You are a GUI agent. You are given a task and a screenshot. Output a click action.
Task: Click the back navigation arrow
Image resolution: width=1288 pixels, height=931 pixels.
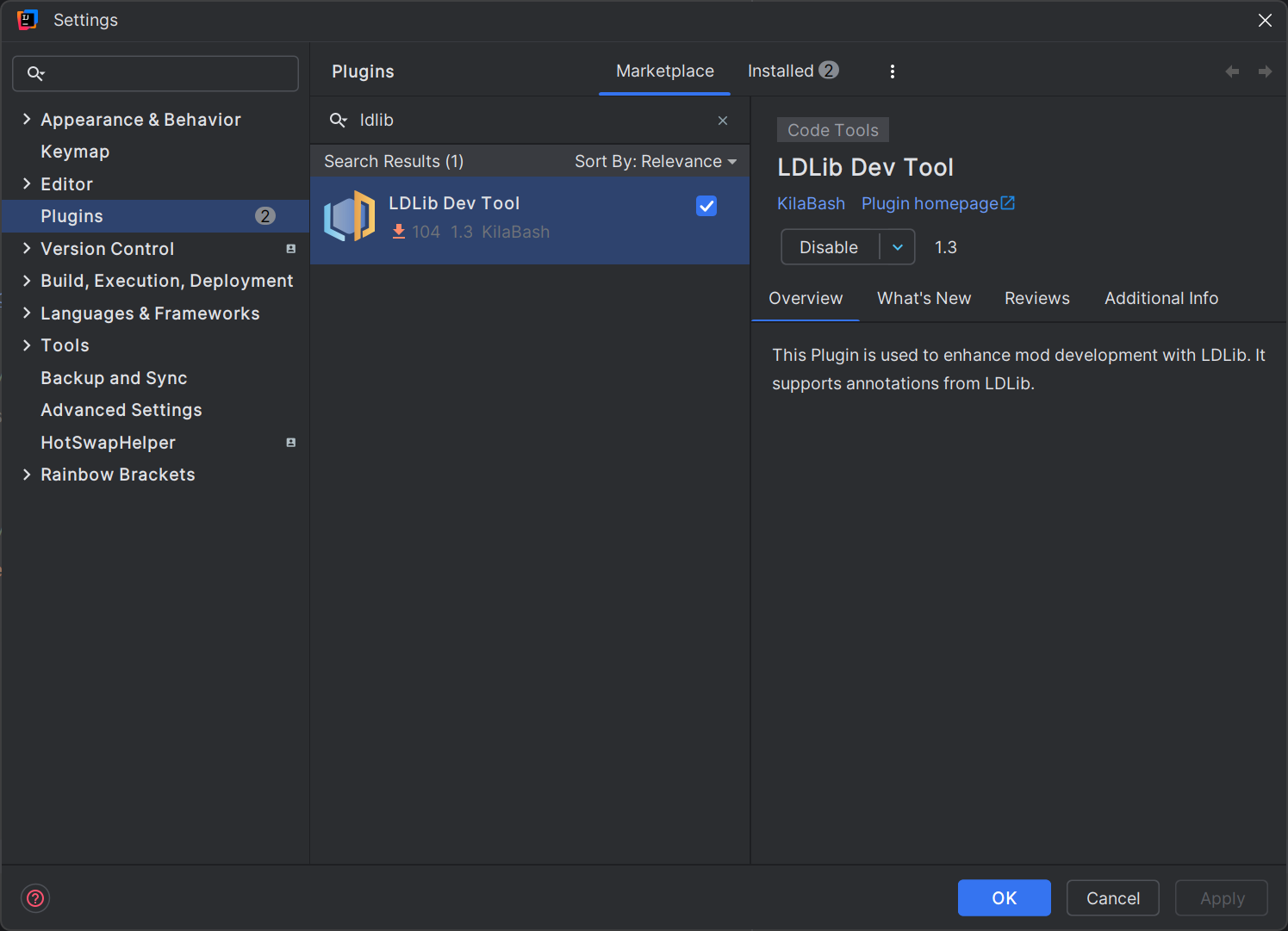click(x=1232, y=71)
